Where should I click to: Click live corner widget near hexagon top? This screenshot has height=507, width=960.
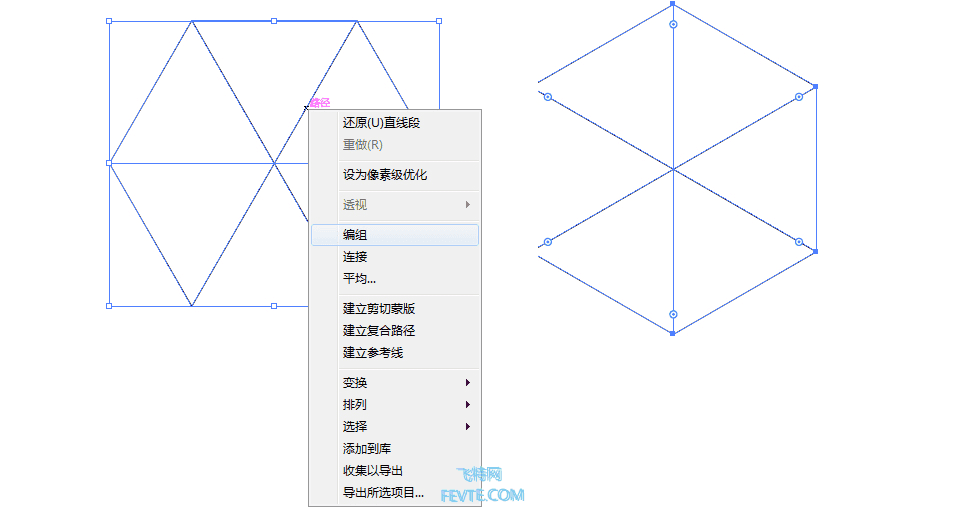click(x=673, y=24)
